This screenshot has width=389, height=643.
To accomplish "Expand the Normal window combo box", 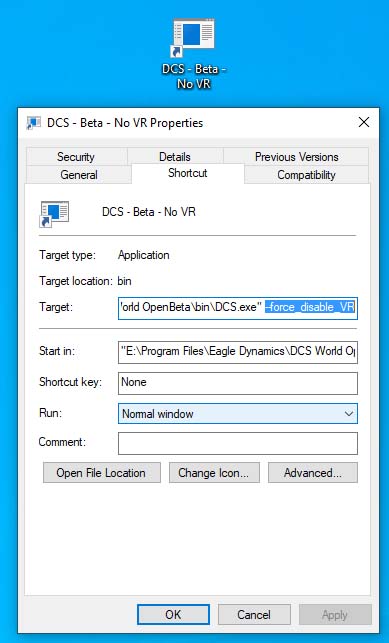I will pos(238,414).
